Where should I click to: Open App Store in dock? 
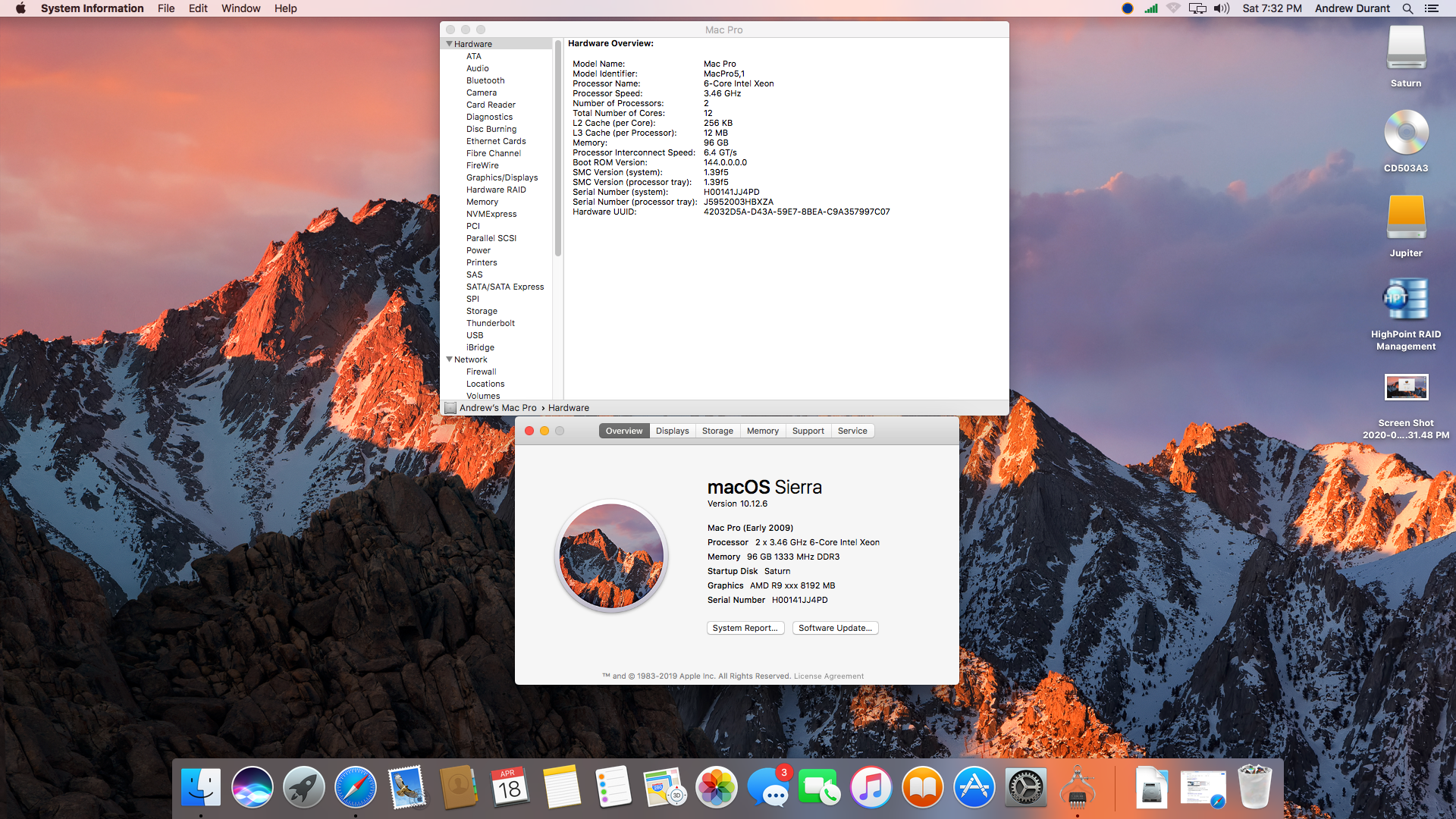[x=974, y=787]
